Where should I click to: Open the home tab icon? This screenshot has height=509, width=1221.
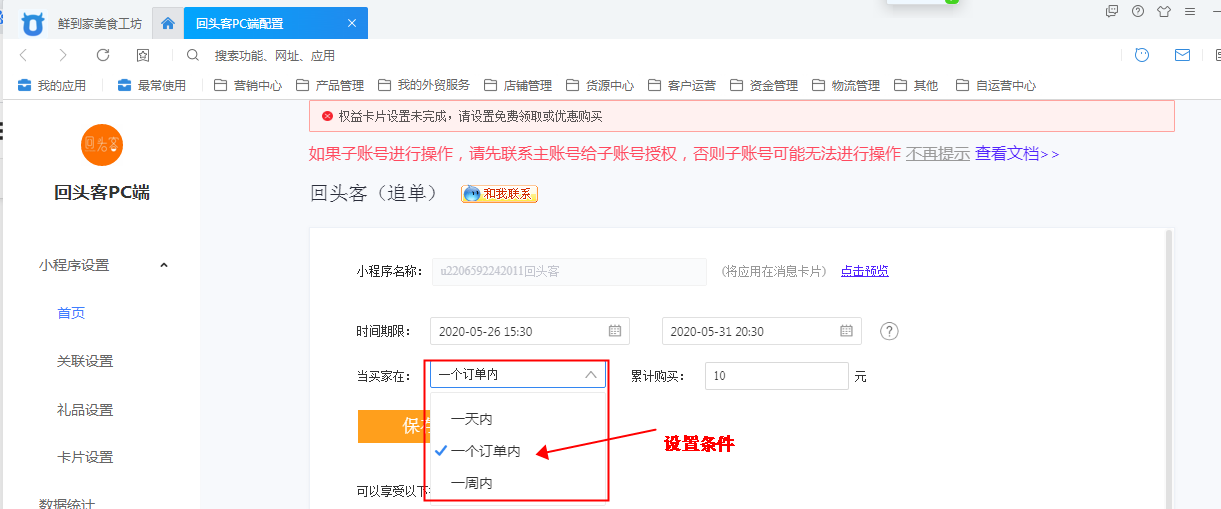[x=168, y=23]
